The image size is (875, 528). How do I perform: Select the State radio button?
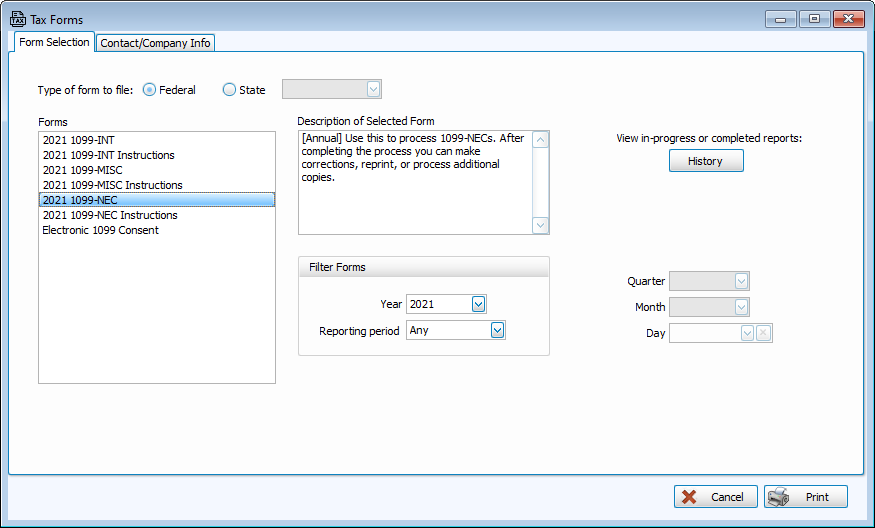230,90
